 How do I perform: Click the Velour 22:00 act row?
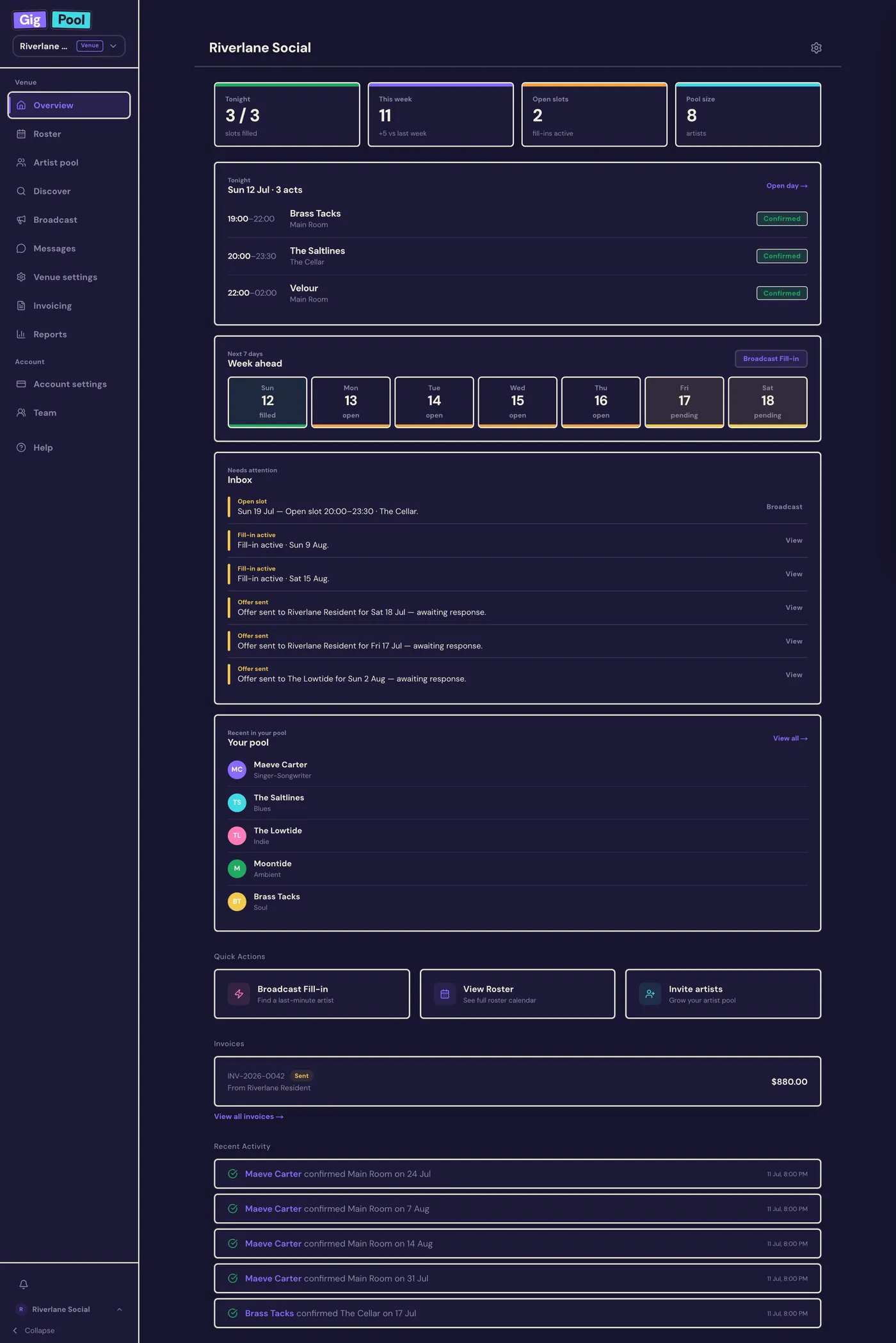517,293
